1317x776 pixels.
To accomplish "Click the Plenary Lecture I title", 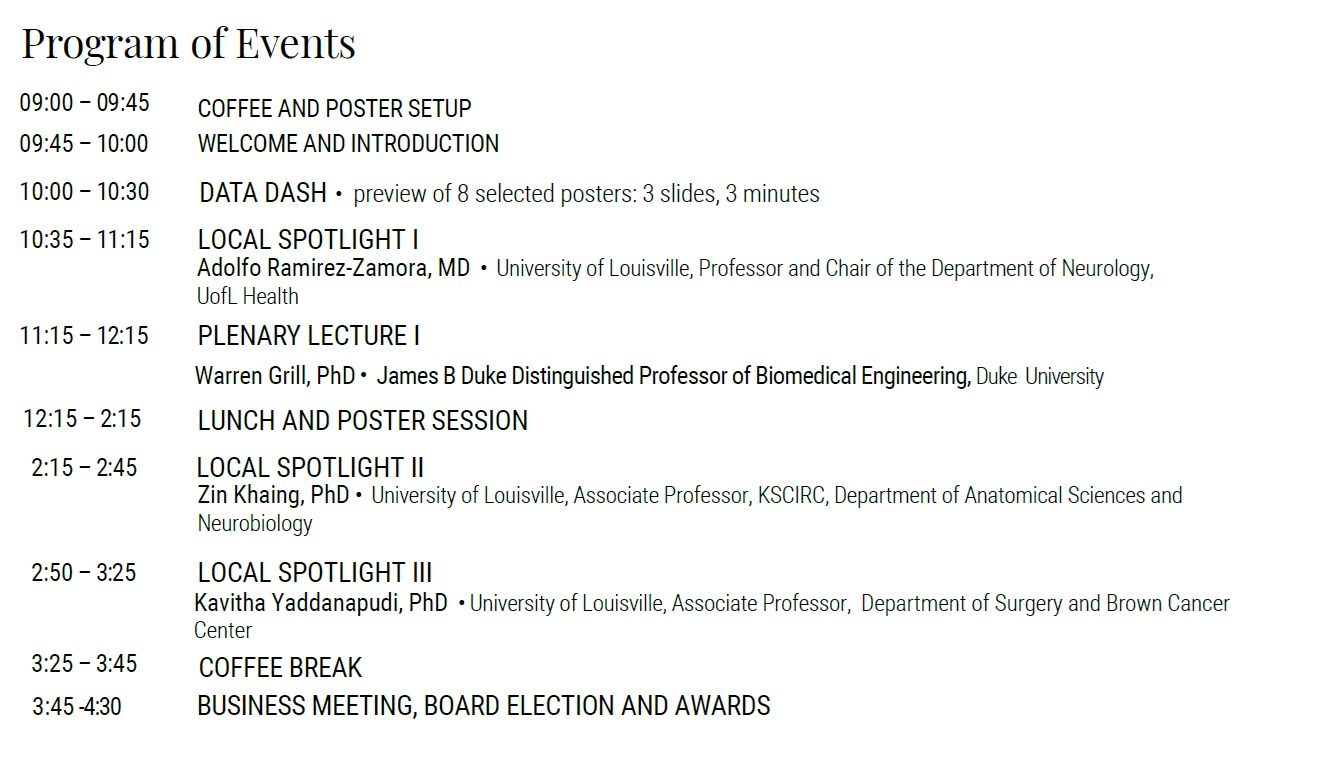I will (309, 336).
